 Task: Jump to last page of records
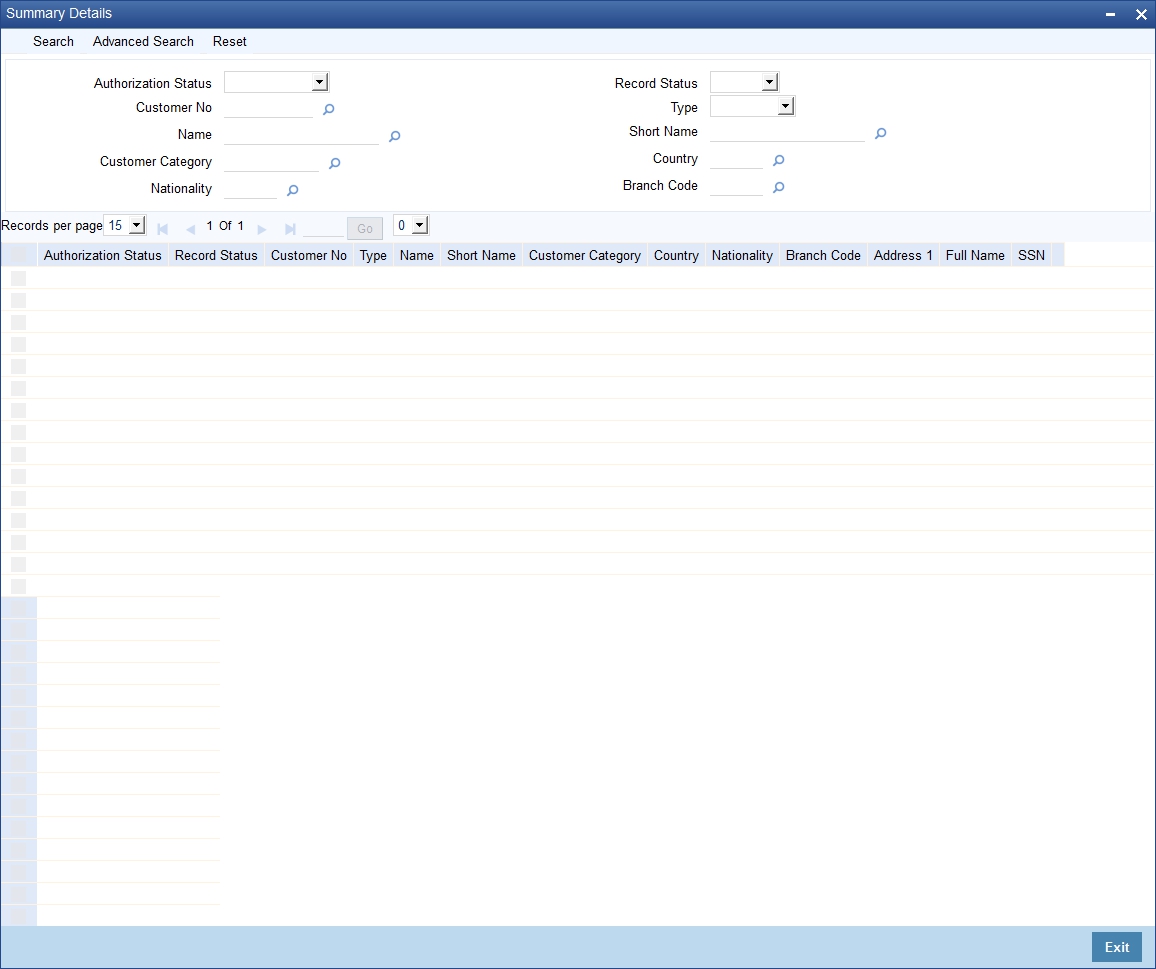click(x=290, y=229)
